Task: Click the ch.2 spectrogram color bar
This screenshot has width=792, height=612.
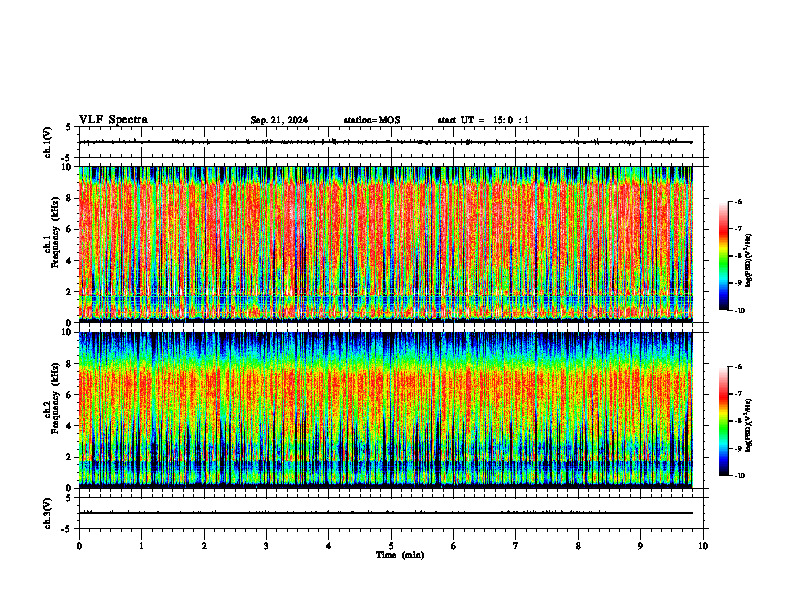Action: [x=724, y=421]
